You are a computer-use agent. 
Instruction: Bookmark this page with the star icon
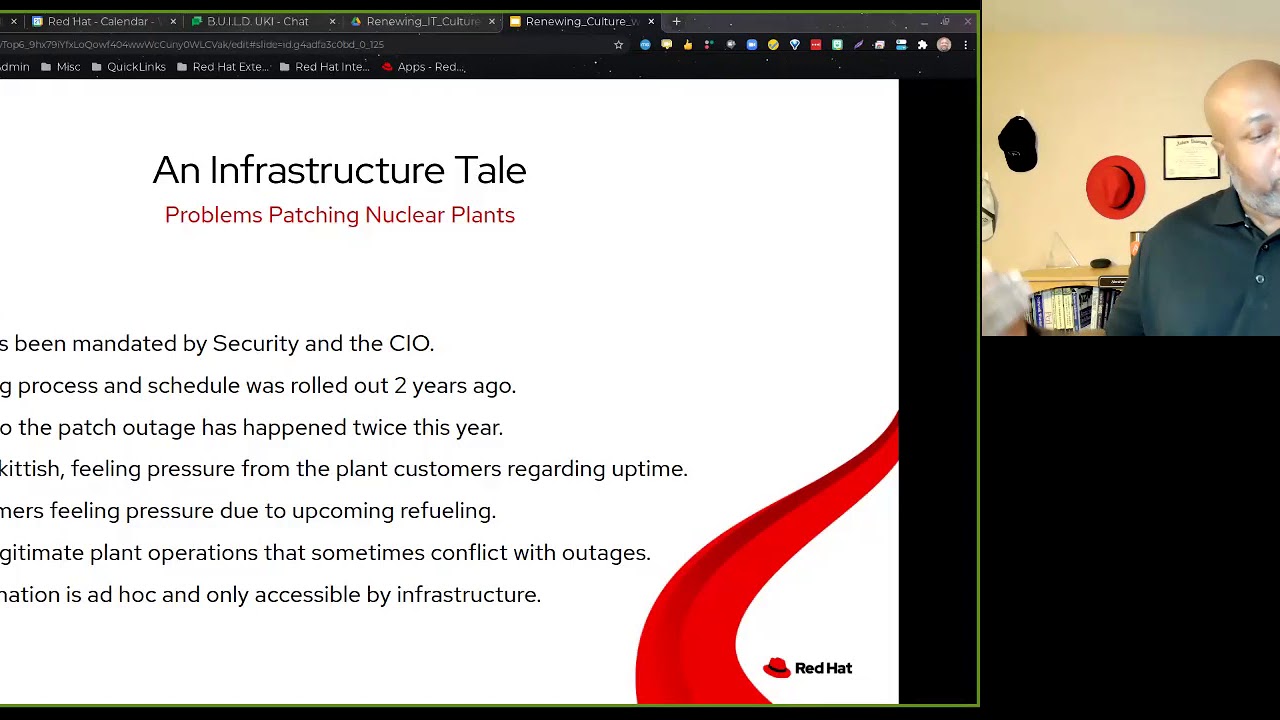click(x=618, y=45)
